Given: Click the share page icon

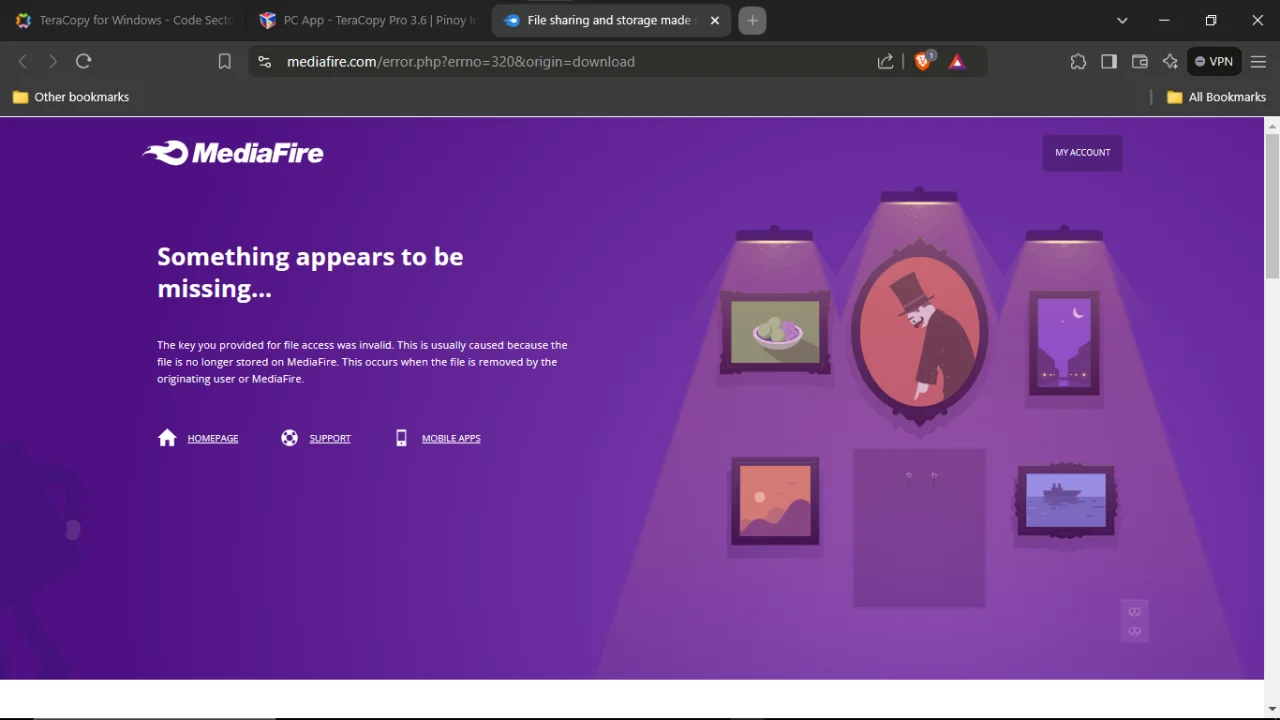Looking at the screenshot, I should coord(886,61).
